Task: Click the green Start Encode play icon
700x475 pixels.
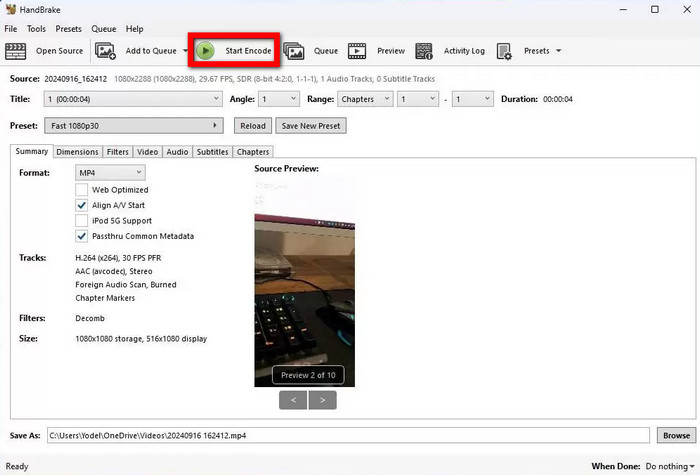Action: [x=205, y=50]
